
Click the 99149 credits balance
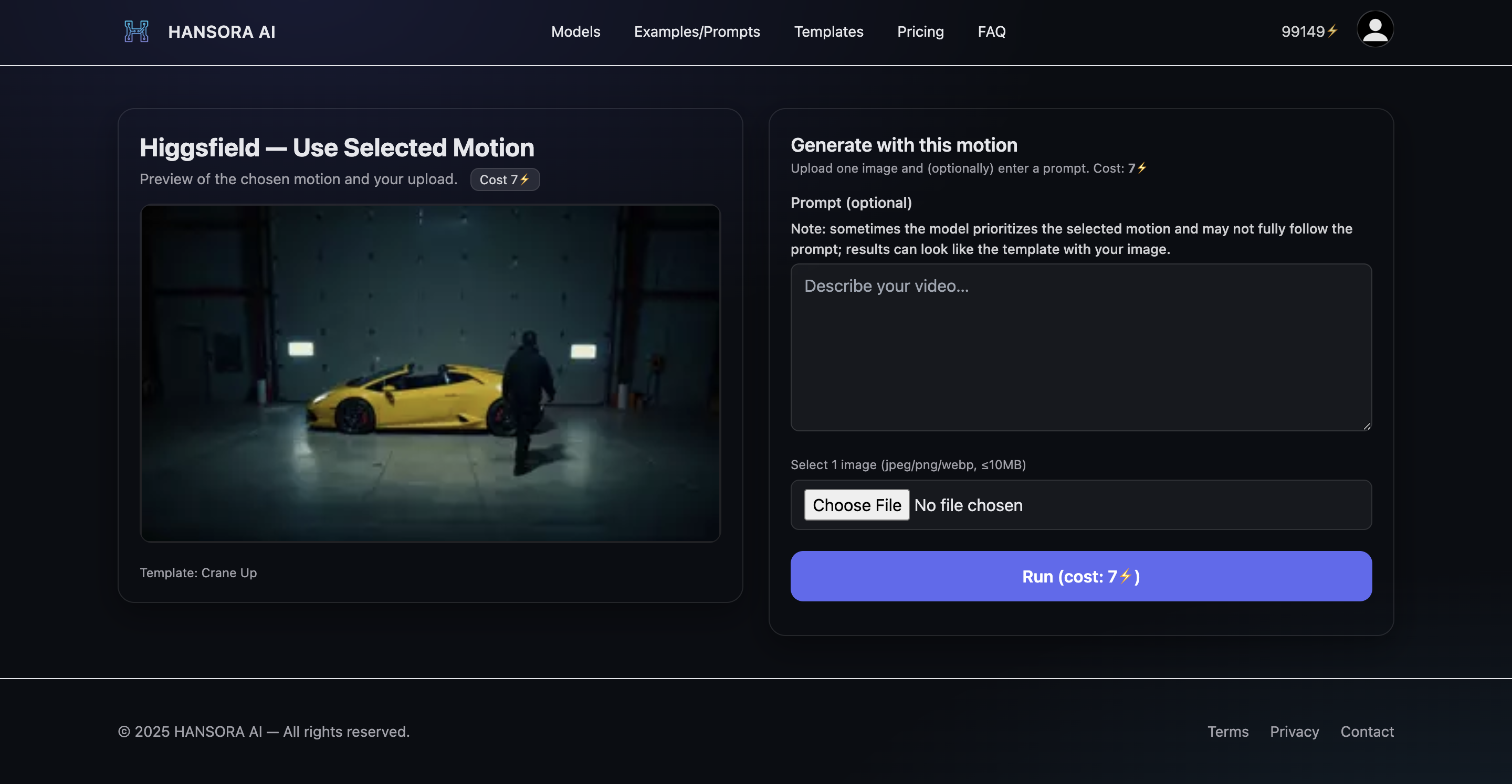point(1308,31)
